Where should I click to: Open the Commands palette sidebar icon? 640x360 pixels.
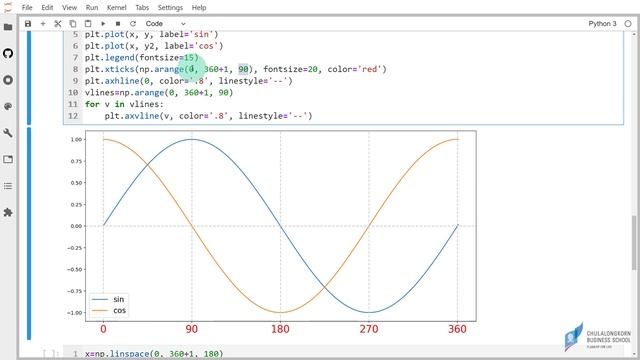coord(8,107)
